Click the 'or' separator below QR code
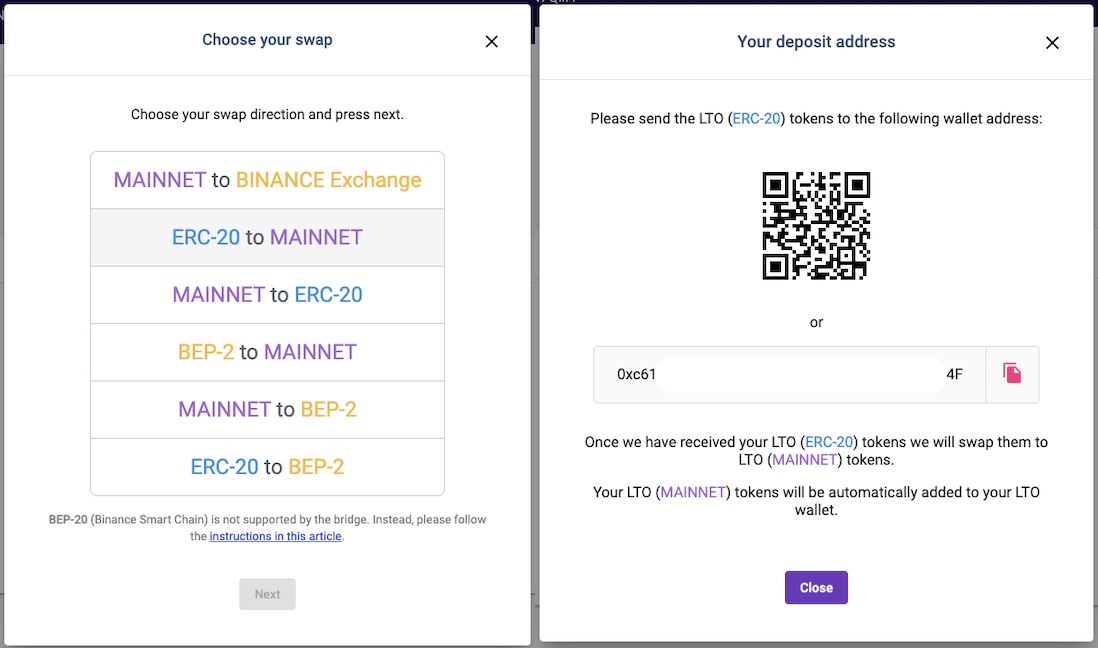This screenshot has height=648, width=1098. point(816,323)
